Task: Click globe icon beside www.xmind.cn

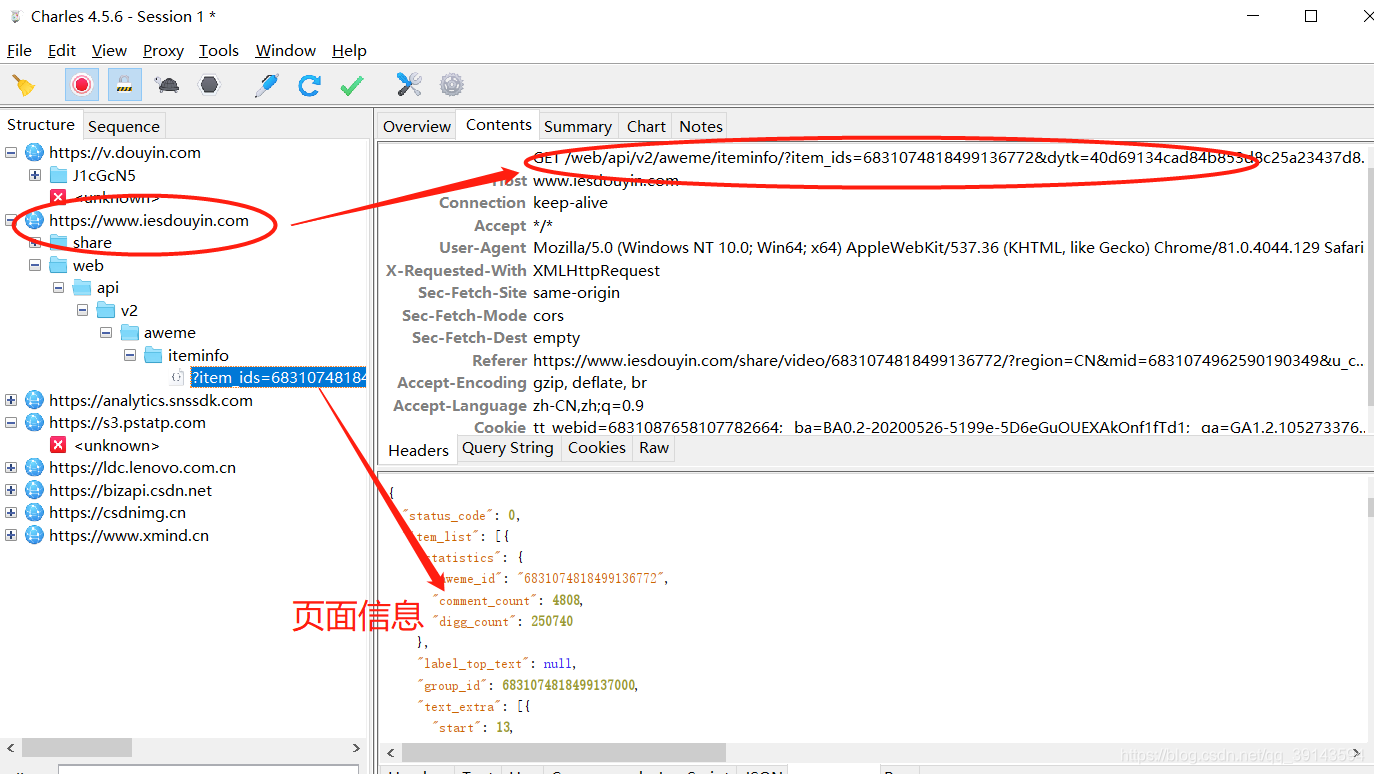Action: [x=35, y=535]
